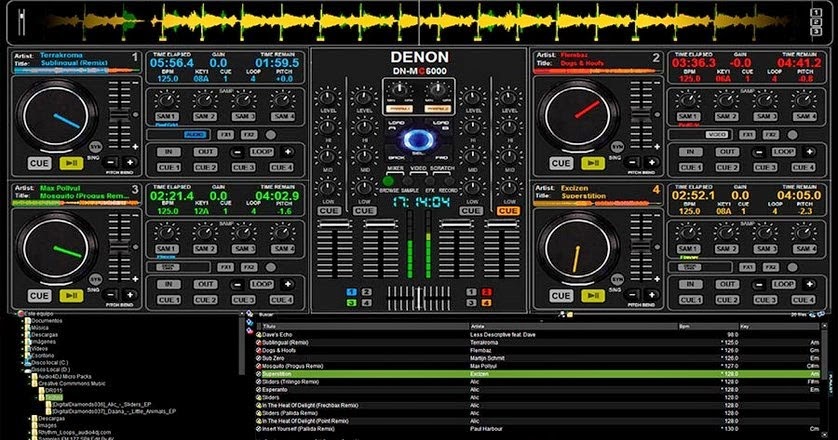Toggle FX2 on deck 1
The image size is (838, 440).
click(249, 135)
